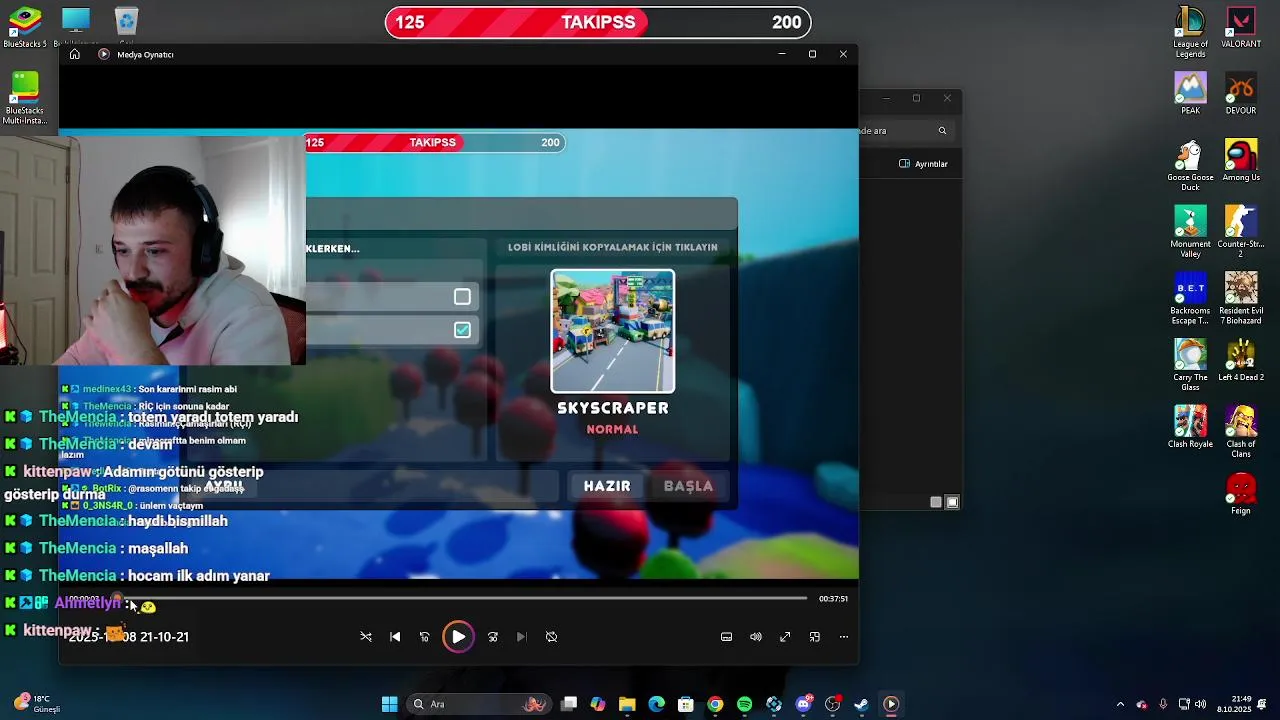Viewport: 1280px width, 720px height.
Task: Open the VALORANT desktop shortcut
Action: click(x=1241, y=28)
